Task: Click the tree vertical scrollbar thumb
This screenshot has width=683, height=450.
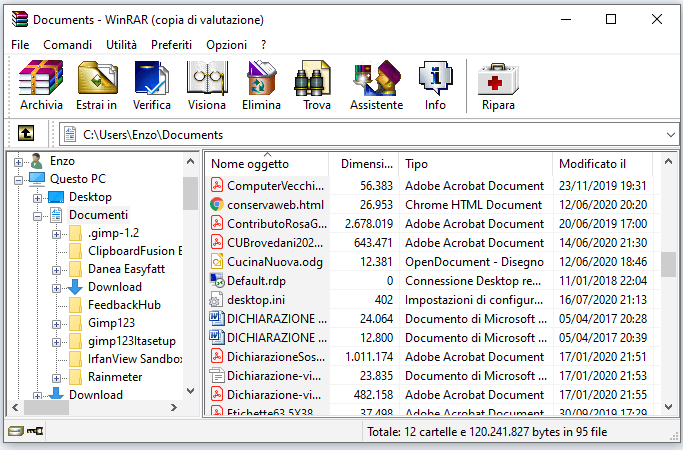Action: coord(190,193)
